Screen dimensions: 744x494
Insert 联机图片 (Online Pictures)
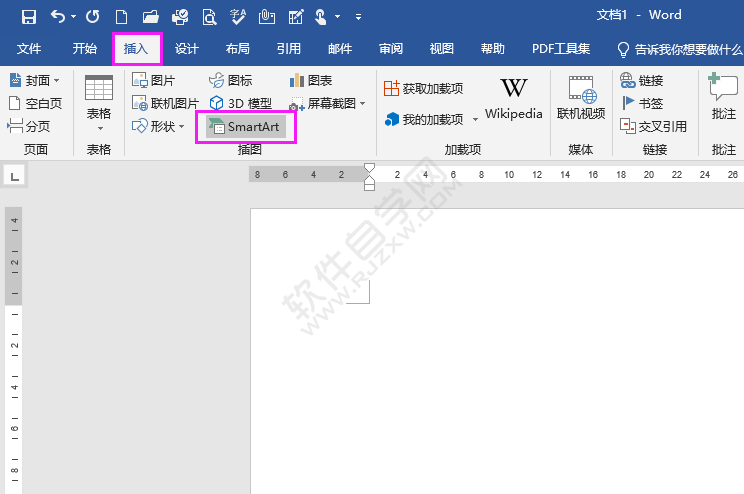pos(165,103)
